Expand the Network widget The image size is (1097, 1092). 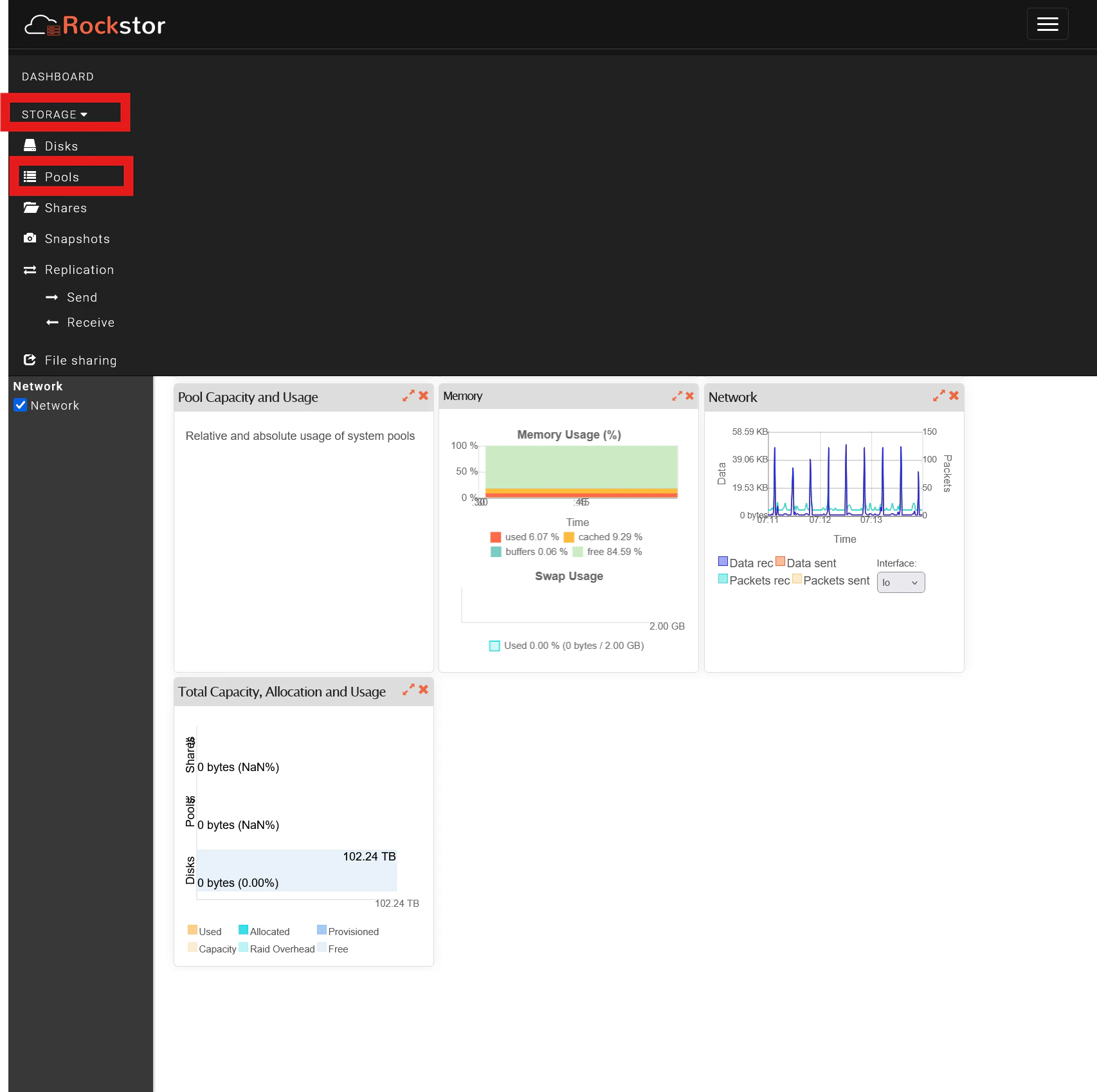click(939, 396)
